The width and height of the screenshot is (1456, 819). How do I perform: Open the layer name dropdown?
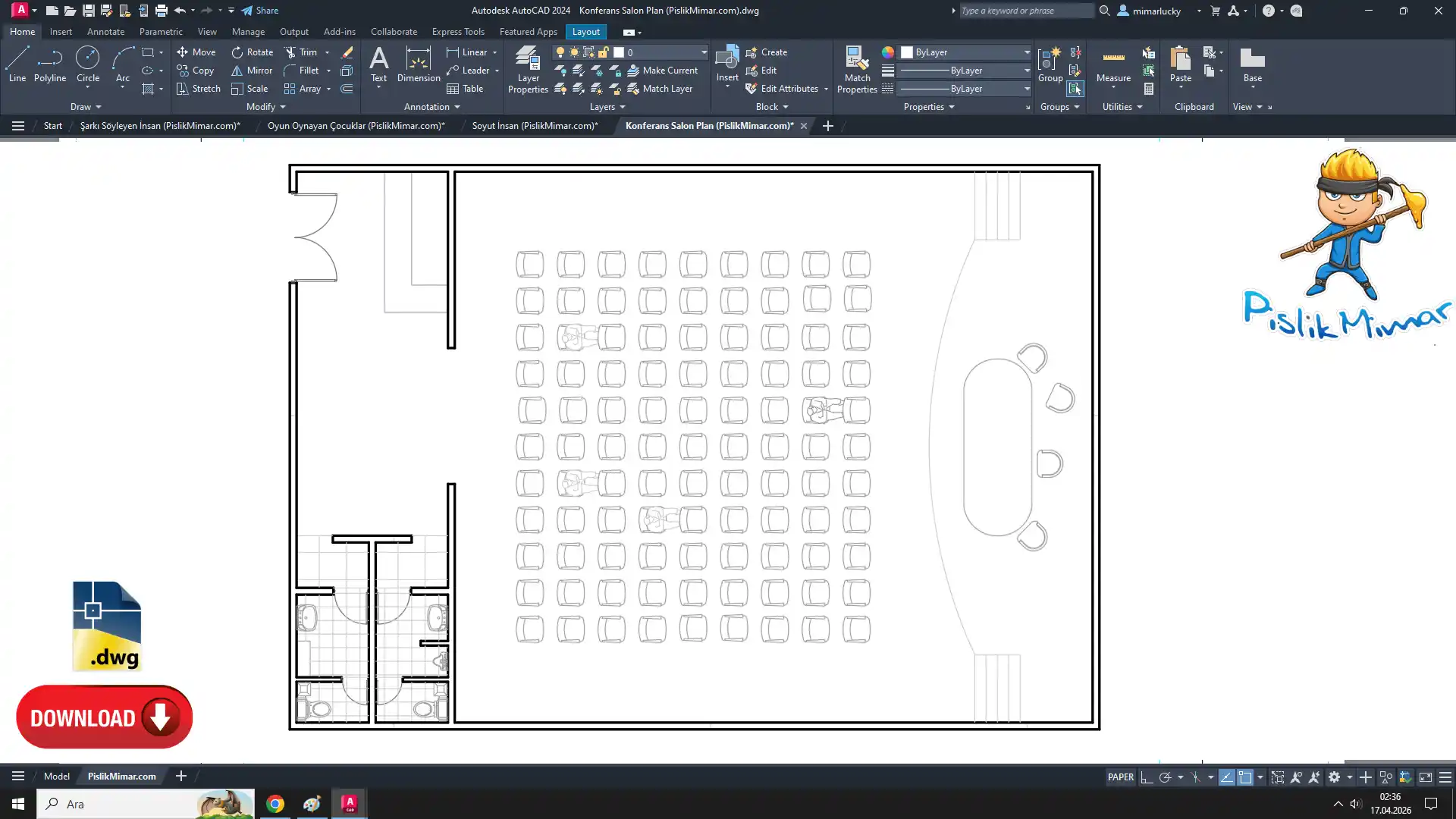tap(704, 52)
